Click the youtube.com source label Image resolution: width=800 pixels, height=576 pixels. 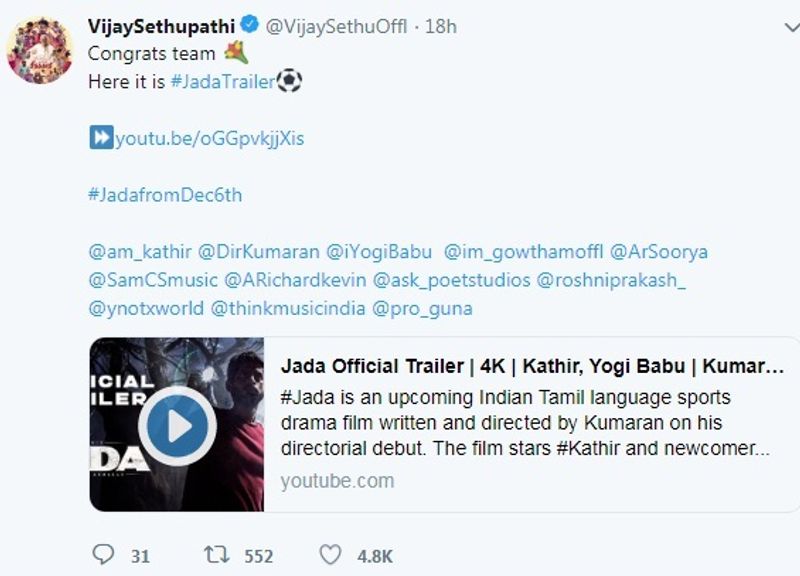(x=337, y=481)
